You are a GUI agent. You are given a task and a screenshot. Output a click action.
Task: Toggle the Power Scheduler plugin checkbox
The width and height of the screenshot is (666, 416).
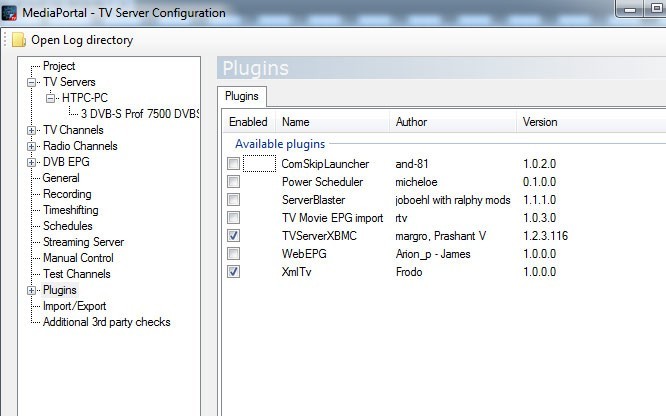pyautogui.click(x=233, y=182)
